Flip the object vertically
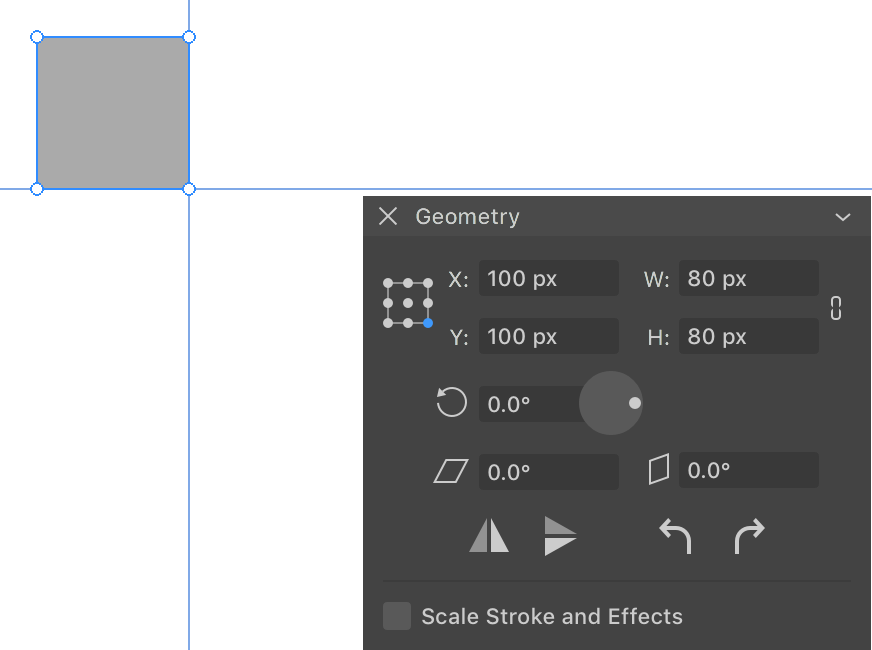Viewport: 872px width, 650px height. (560, 535)
